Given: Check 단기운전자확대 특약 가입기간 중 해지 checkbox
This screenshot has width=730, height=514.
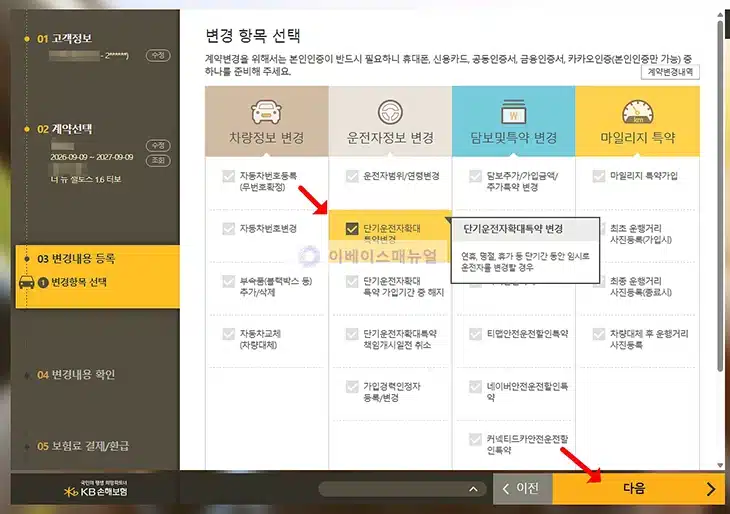Looking at the screenshot, I should (352, 282).
